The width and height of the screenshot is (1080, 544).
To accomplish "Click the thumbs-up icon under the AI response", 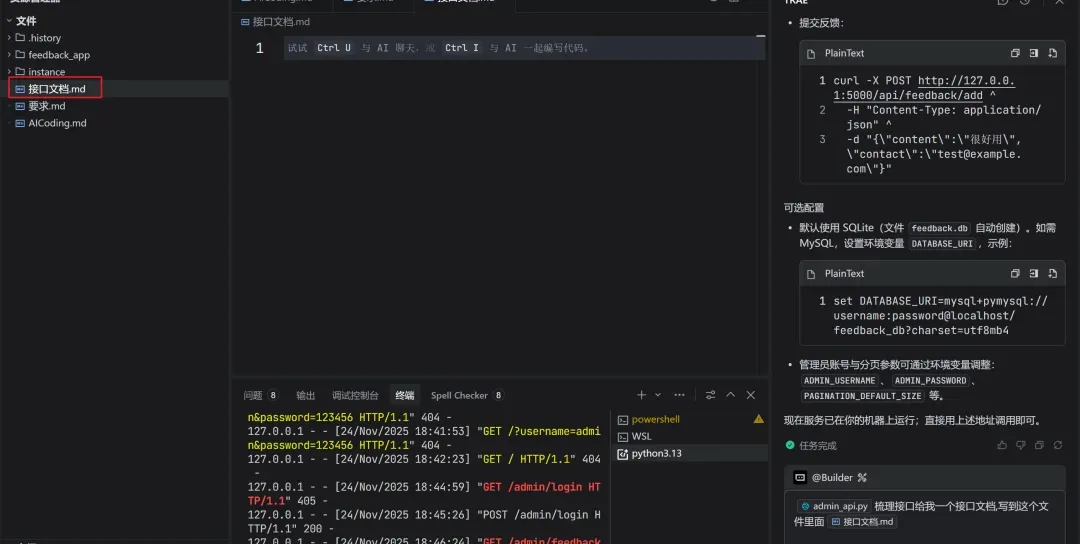I will [x=1002, y=445].
